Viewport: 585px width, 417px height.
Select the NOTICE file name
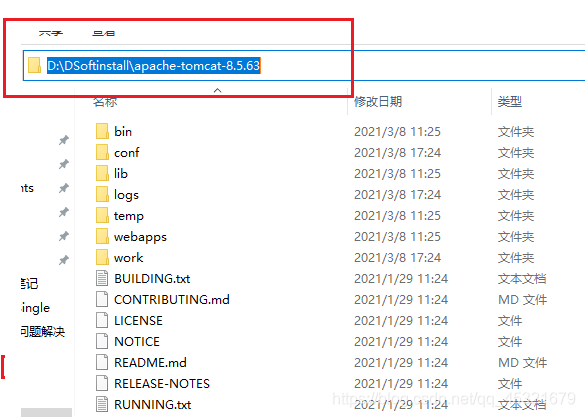click(137, 342)
